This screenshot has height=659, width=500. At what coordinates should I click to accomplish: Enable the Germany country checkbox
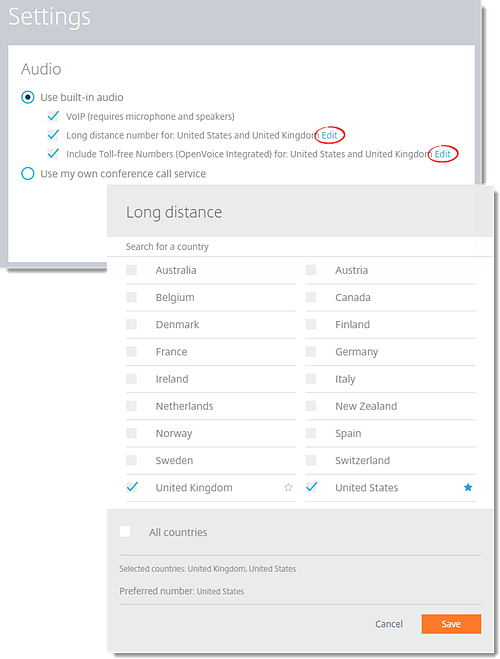311,351
